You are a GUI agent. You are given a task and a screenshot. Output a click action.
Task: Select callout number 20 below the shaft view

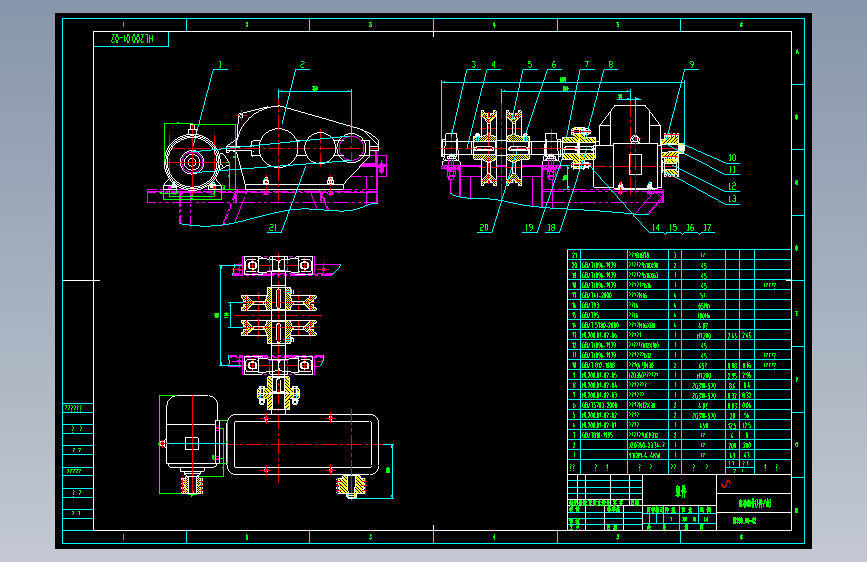click(x=484, y=227)
